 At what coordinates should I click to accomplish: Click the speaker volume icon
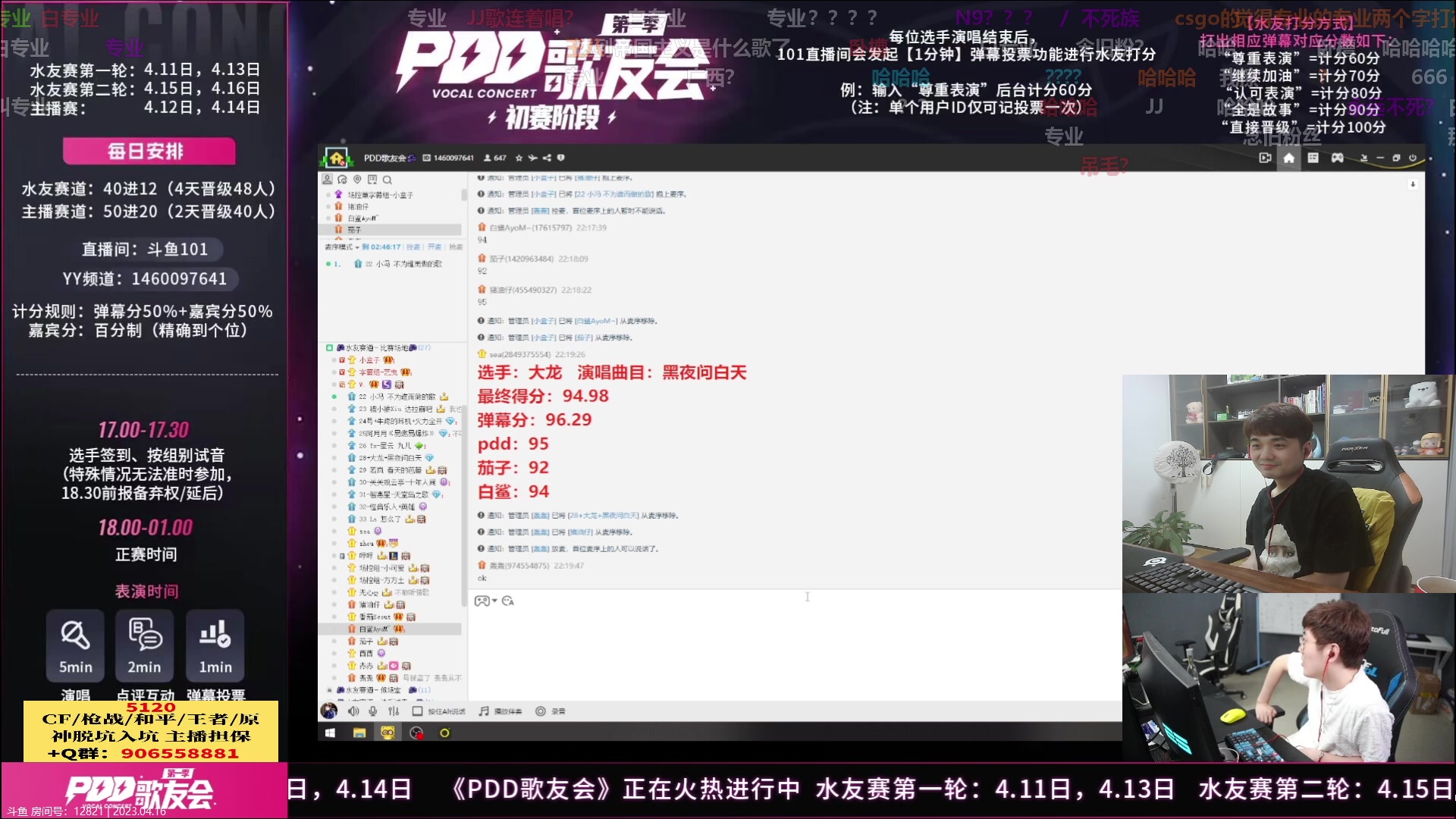click(353, 711)
